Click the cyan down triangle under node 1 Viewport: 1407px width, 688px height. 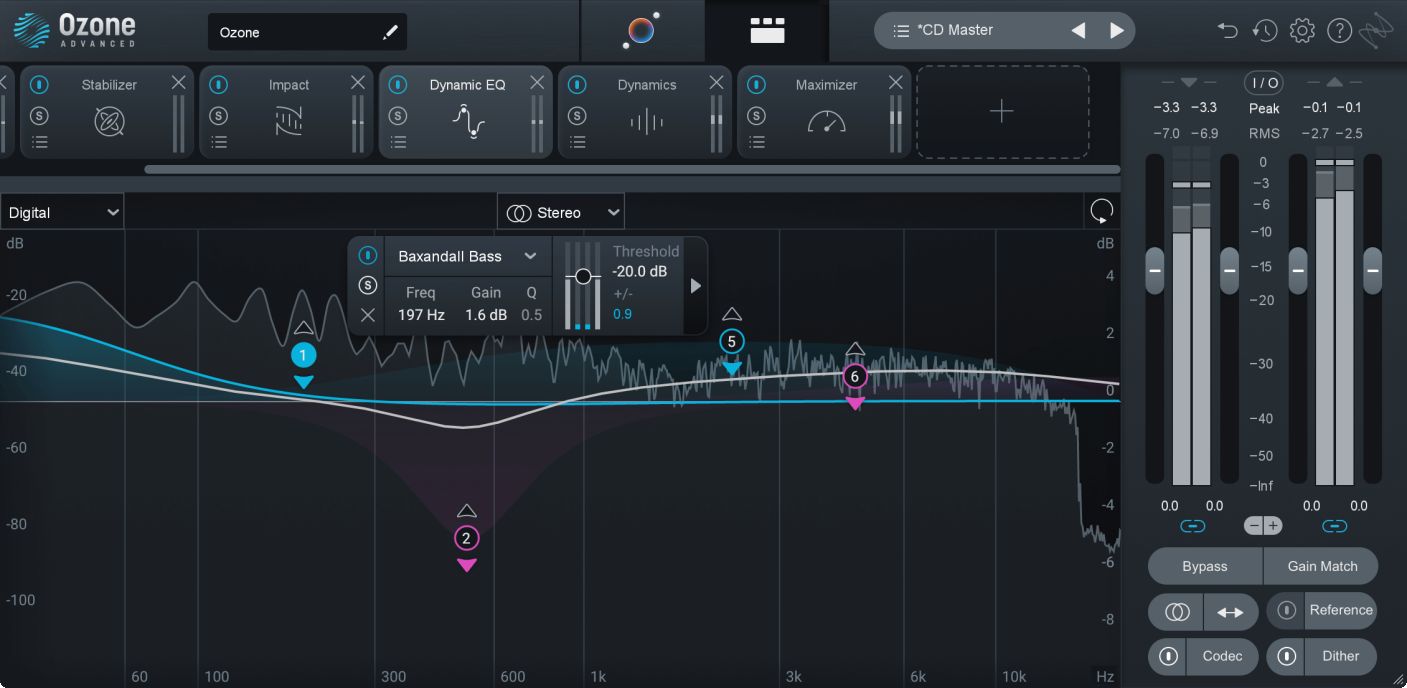(x=304, y=381)
